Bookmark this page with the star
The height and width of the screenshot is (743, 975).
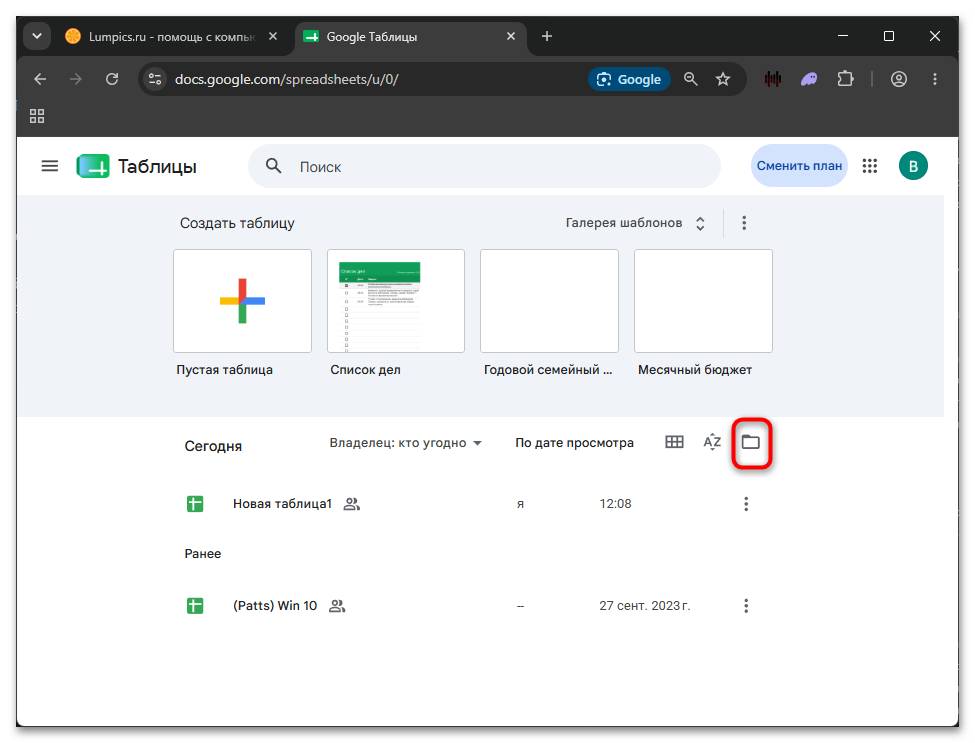click(723, 79)
